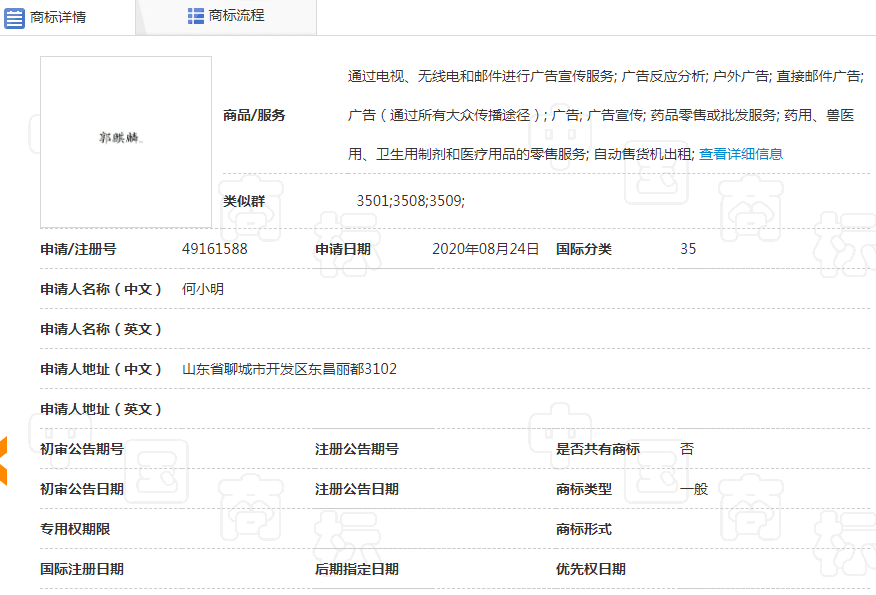Image resolution: width=876 pixels, height=595 pixels.
Task: Select the application number 49161588
Action: coord(215,249)
